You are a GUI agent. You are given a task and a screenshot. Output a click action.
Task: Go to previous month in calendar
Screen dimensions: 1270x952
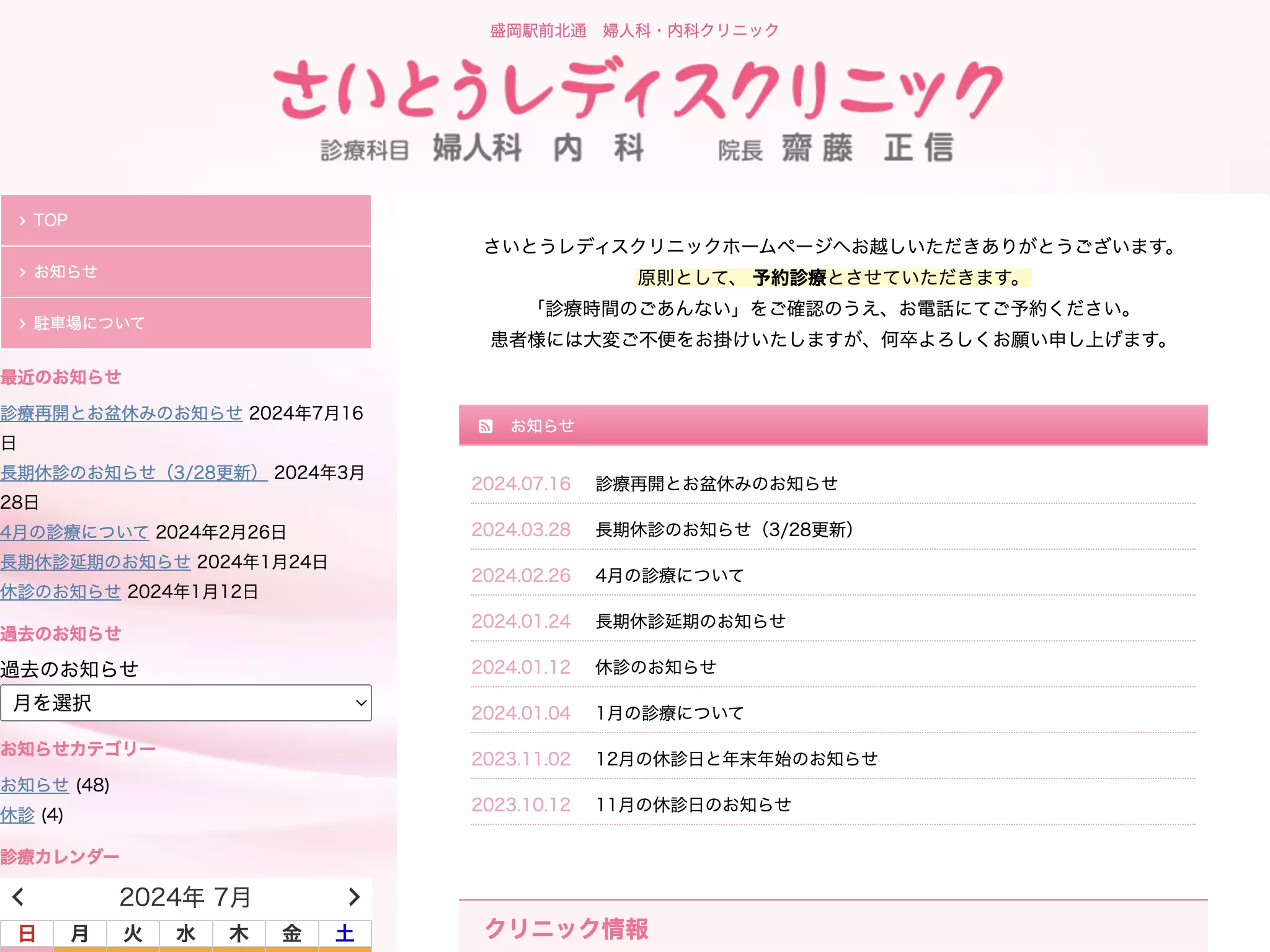pyautogui.click(x=18, y=897)
